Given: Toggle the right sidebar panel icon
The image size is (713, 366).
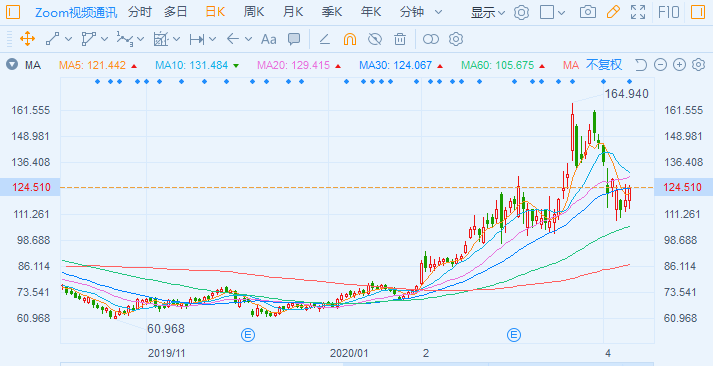Looking at the screenshot, I should tap(698, 12).
